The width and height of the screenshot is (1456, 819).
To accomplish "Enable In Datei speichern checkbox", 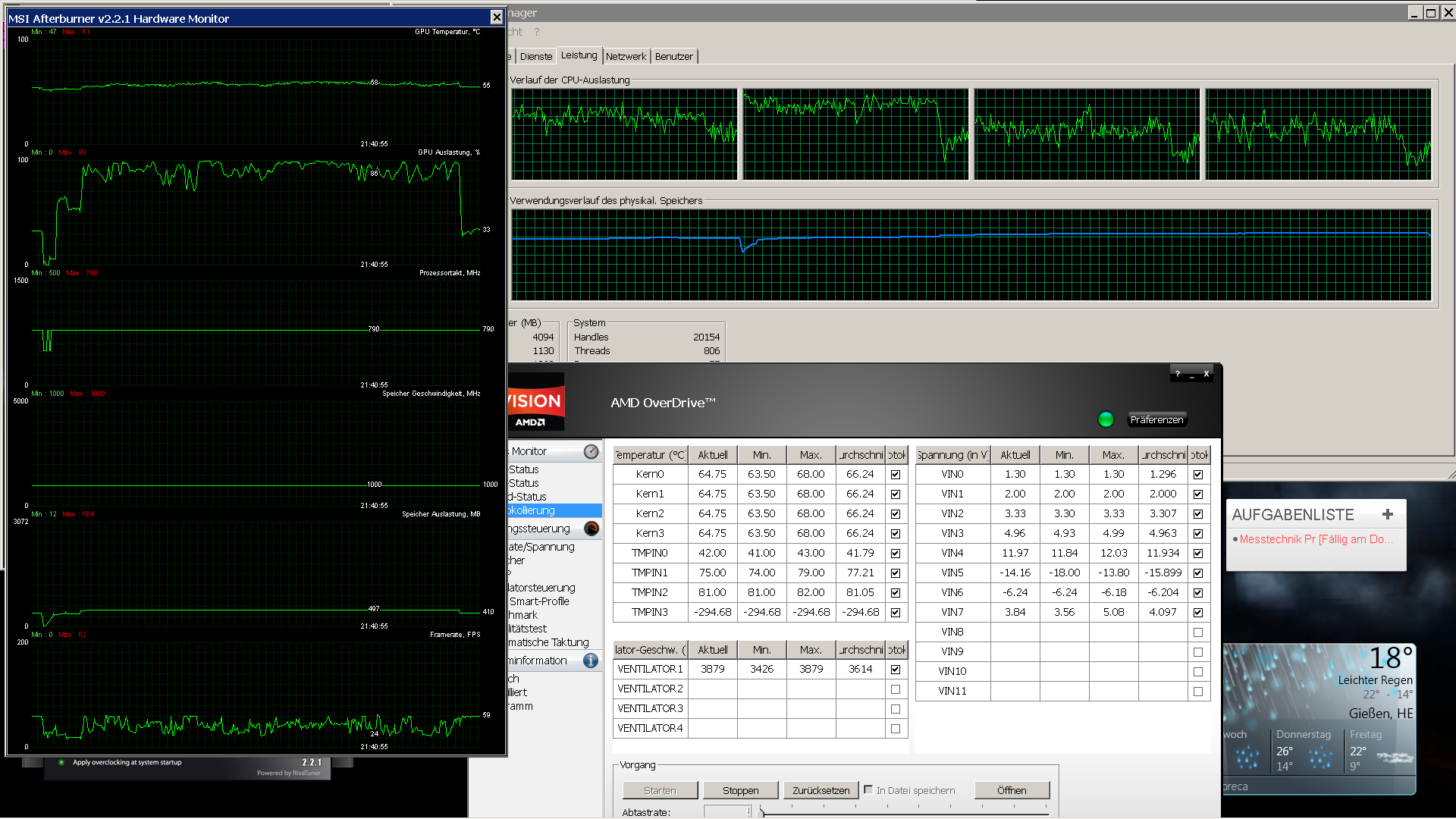I will [868, 789].
